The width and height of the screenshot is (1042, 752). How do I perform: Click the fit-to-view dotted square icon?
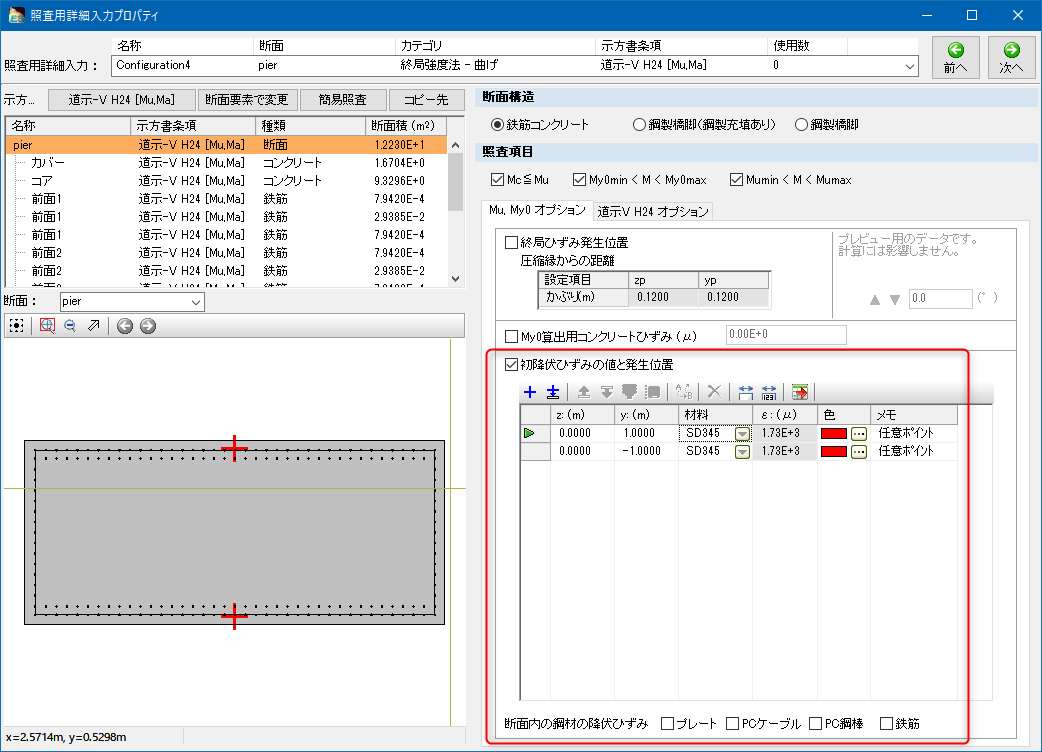[x=17, y=326]
